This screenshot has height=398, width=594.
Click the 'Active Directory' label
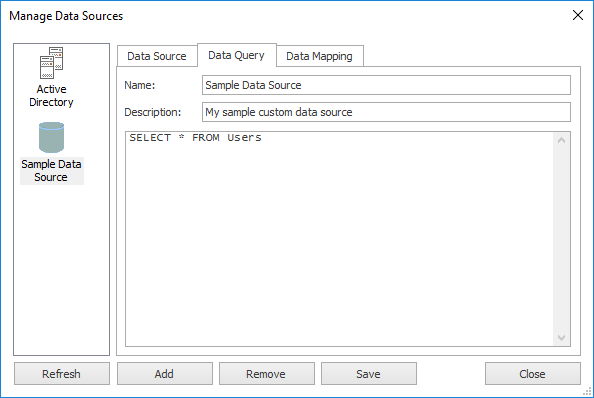tap(52, 95)
